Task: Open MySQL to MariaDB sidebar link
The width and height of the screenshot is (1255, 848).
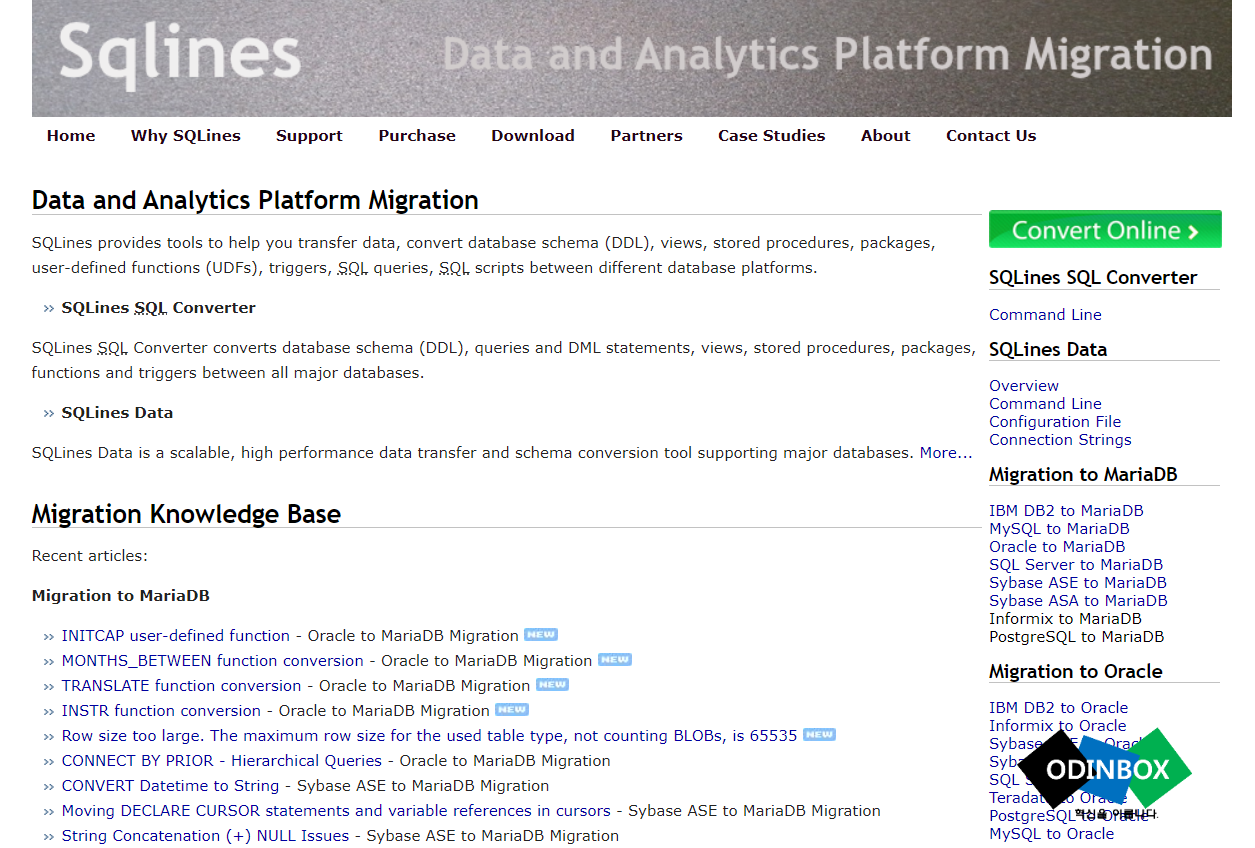Action: (1059, 529)
